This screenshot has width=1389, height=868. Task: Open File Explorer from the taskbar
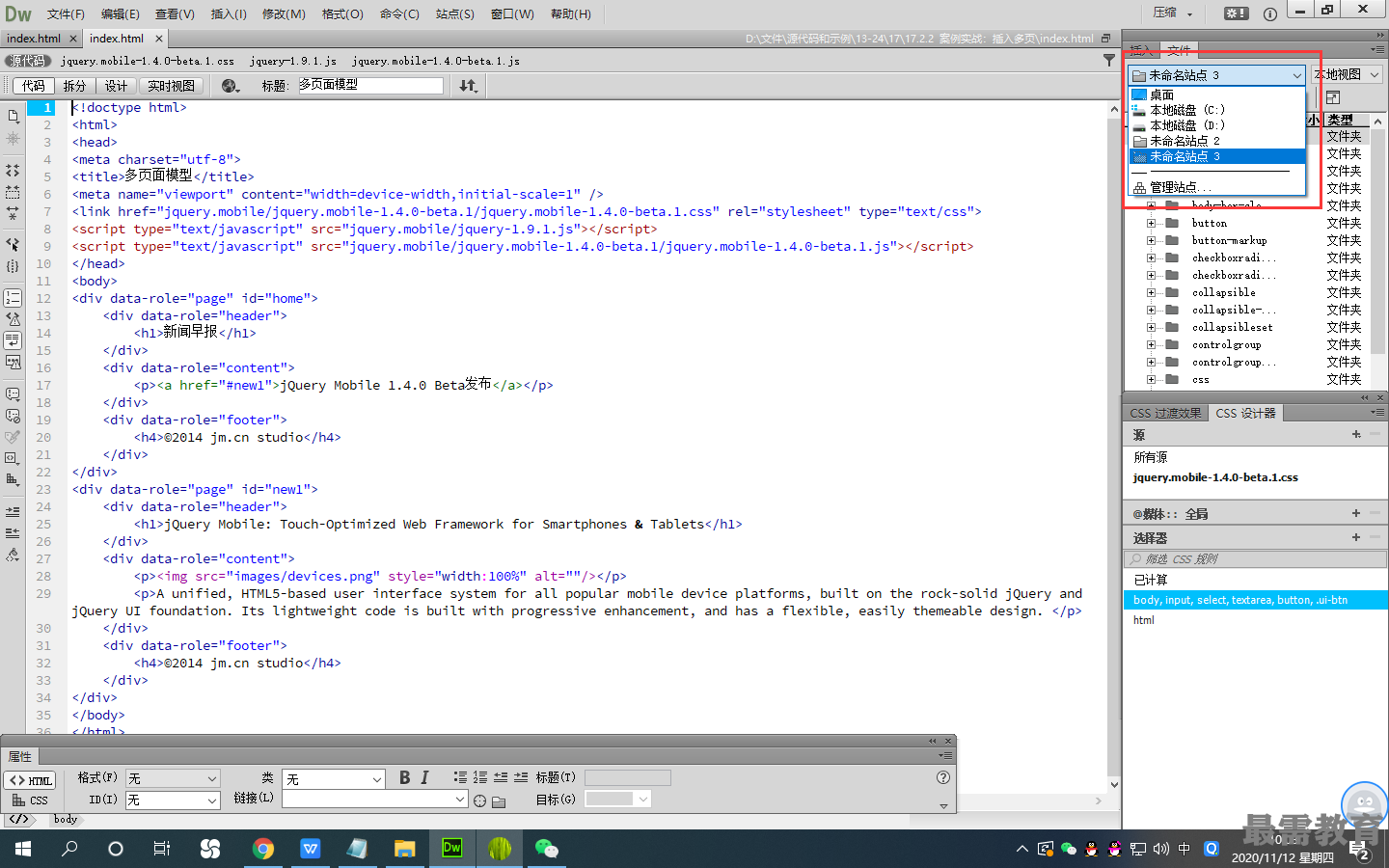tap(404, 849)
